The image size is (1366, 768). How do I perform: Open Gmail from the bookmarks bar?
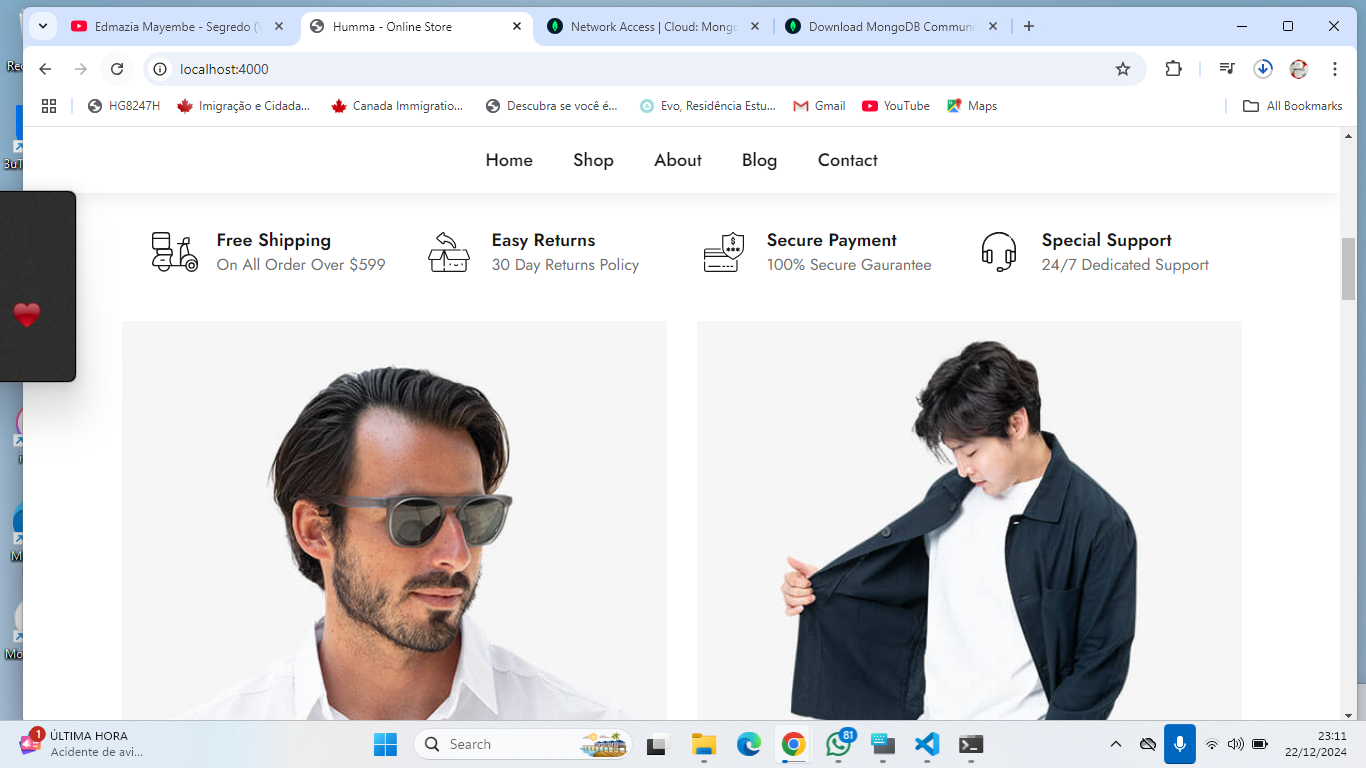click(819, 105)
